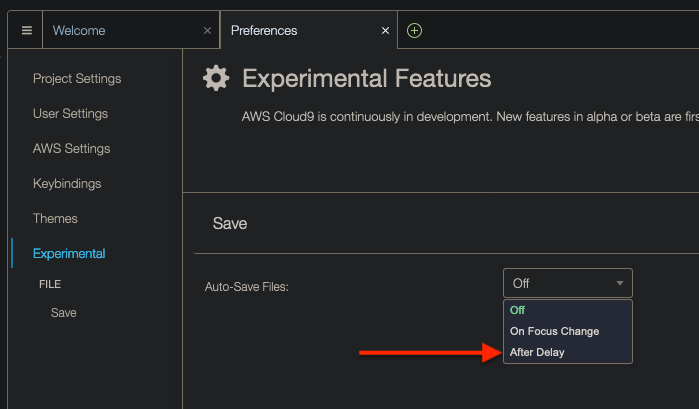Switch to the Welcome tab
The image size is (699, 409).
(x=79, y=31)
